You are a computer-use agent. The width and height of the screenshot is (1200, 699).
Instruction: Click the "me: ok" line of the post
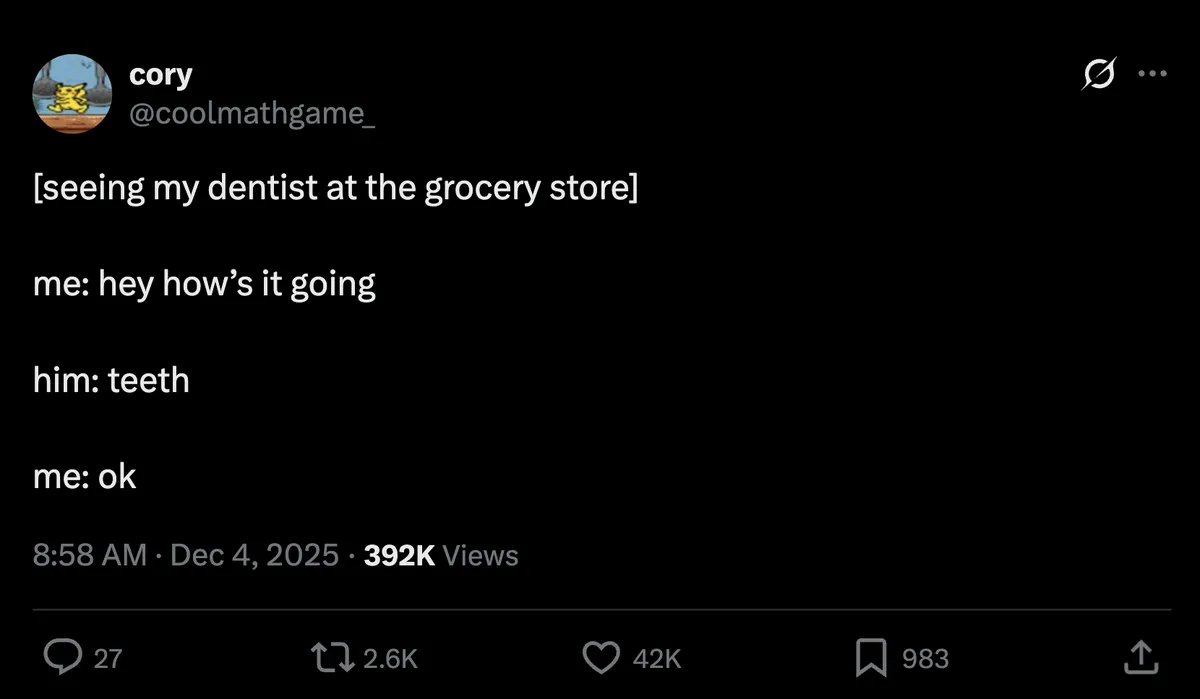coord(84,477)
